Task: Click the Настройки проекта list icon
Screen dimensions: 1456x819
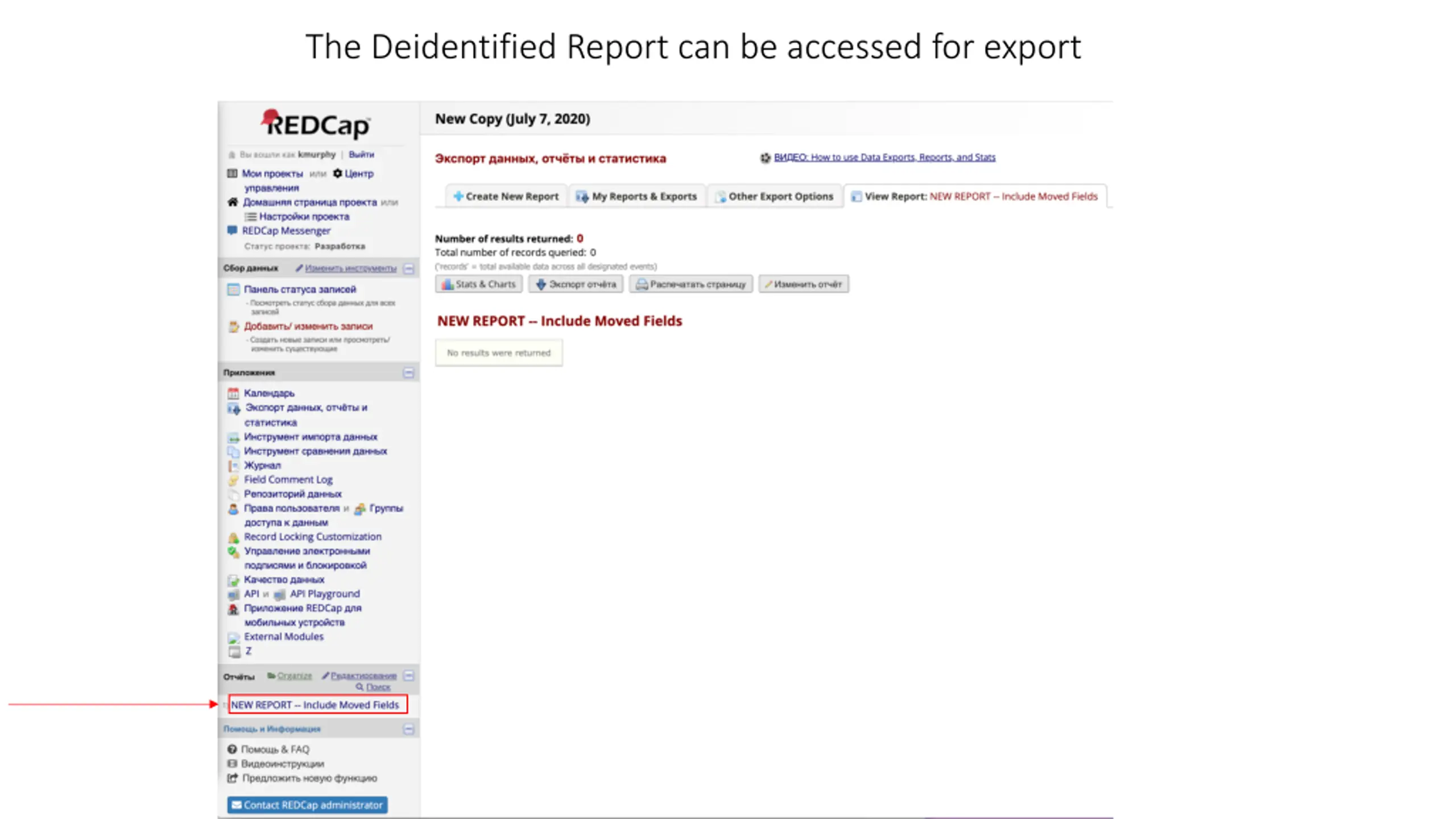Action: [250, 217]
